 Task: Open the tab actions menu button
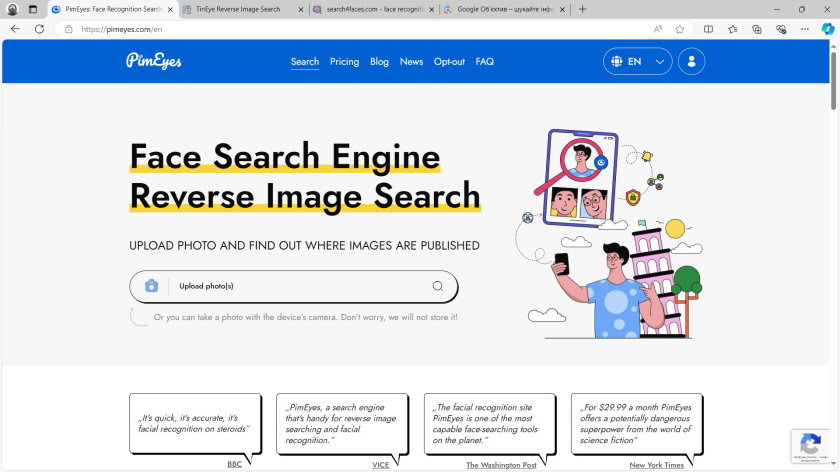tap(33, 9)
